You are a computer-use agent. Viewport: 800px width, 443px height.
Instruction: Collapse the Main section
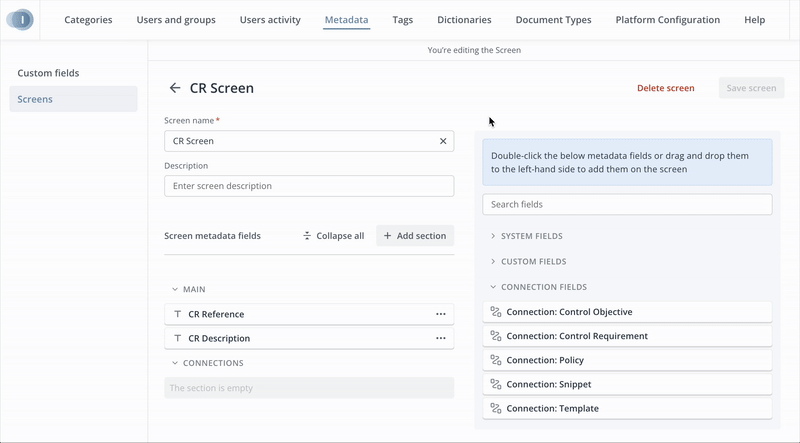(175, 289)
